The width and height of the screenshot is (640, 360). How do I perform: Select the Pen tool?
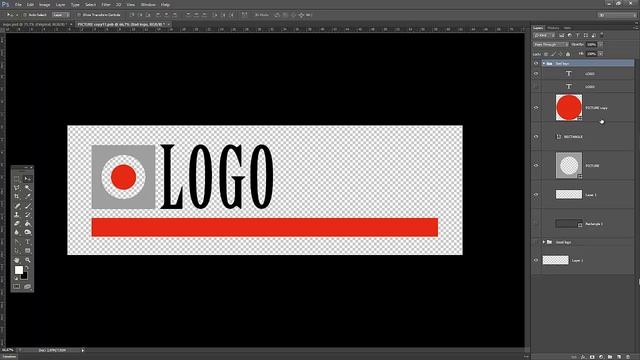pos(17,242)
